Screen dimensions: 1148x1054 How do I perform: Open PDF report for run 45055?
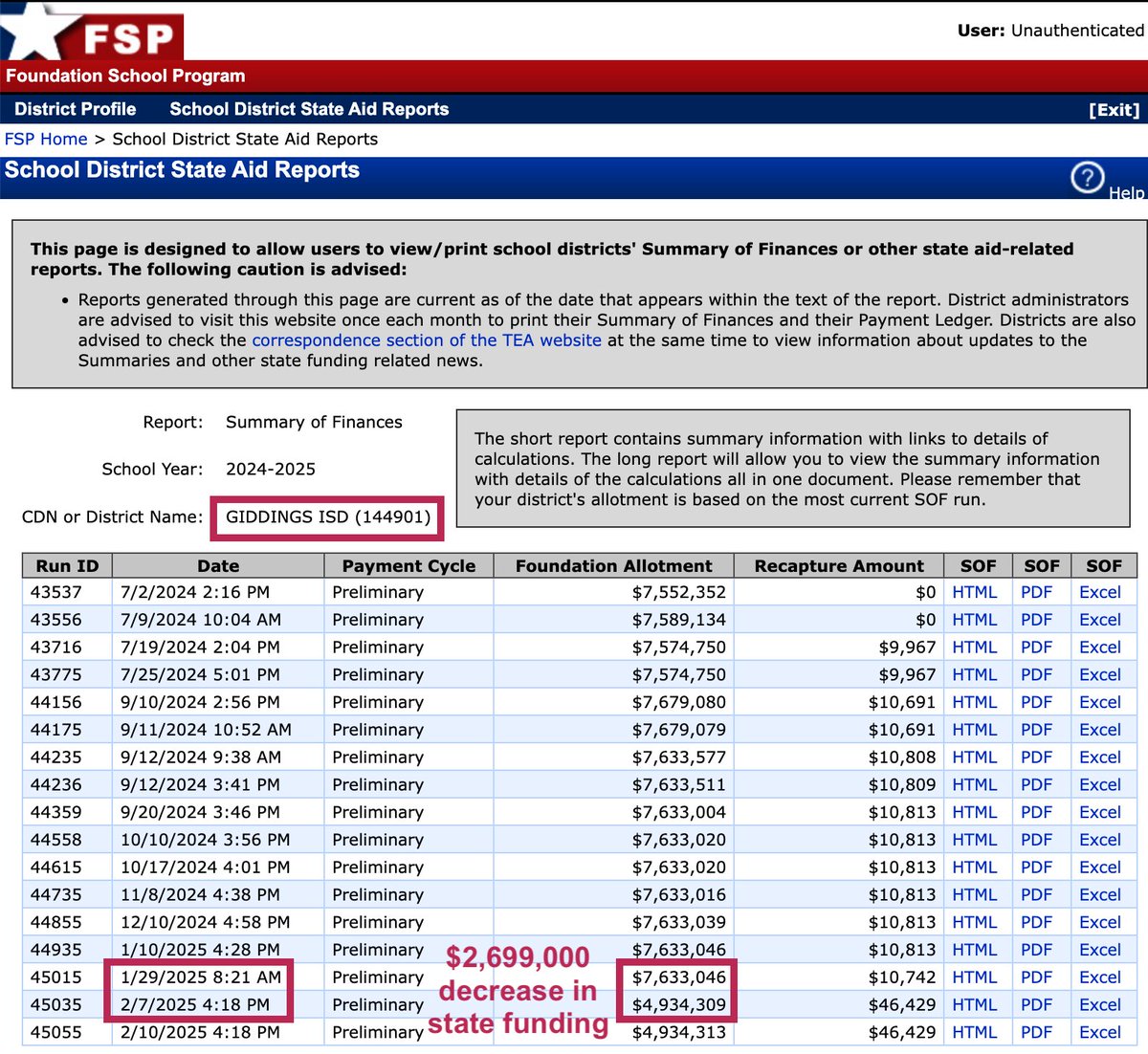[x=1036, y=1032]
